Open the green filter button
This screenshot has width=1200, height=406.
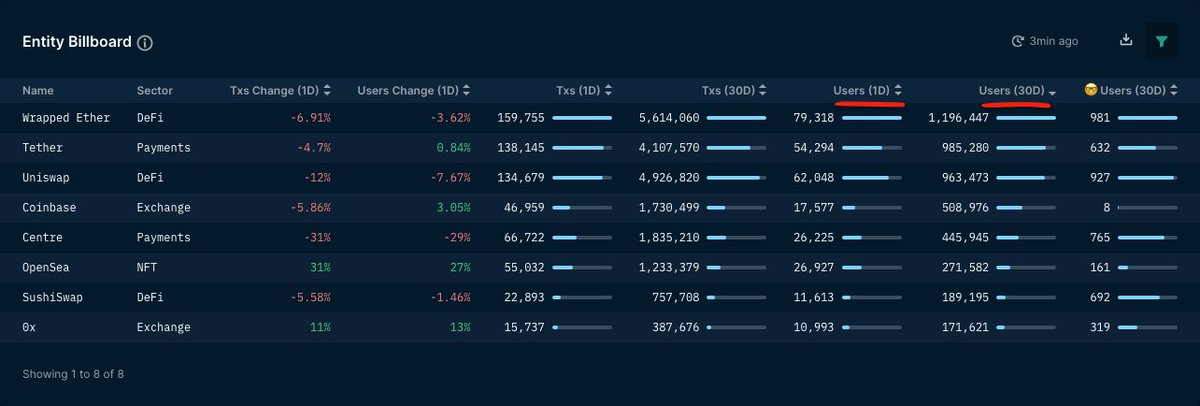(1161, 41)
